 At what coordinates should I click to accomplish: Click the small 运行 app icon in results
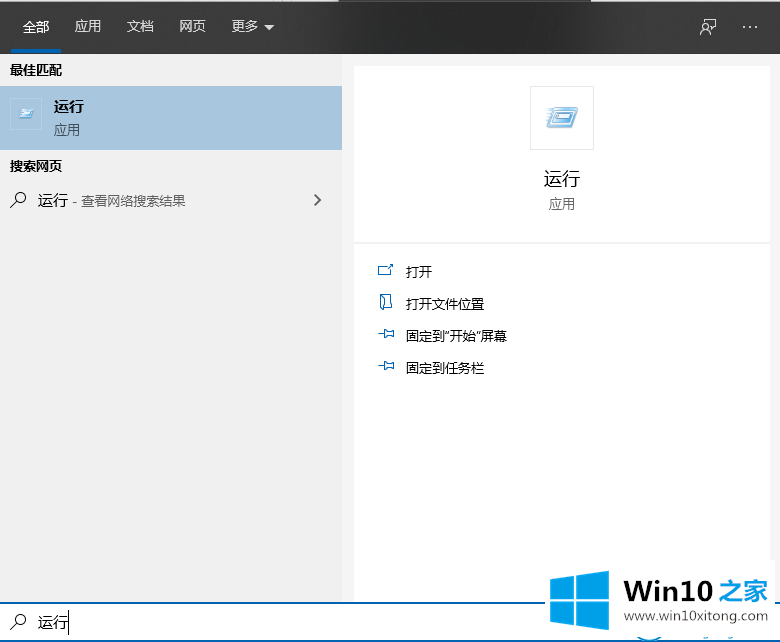pyautogui.click(x=26, y=114)
